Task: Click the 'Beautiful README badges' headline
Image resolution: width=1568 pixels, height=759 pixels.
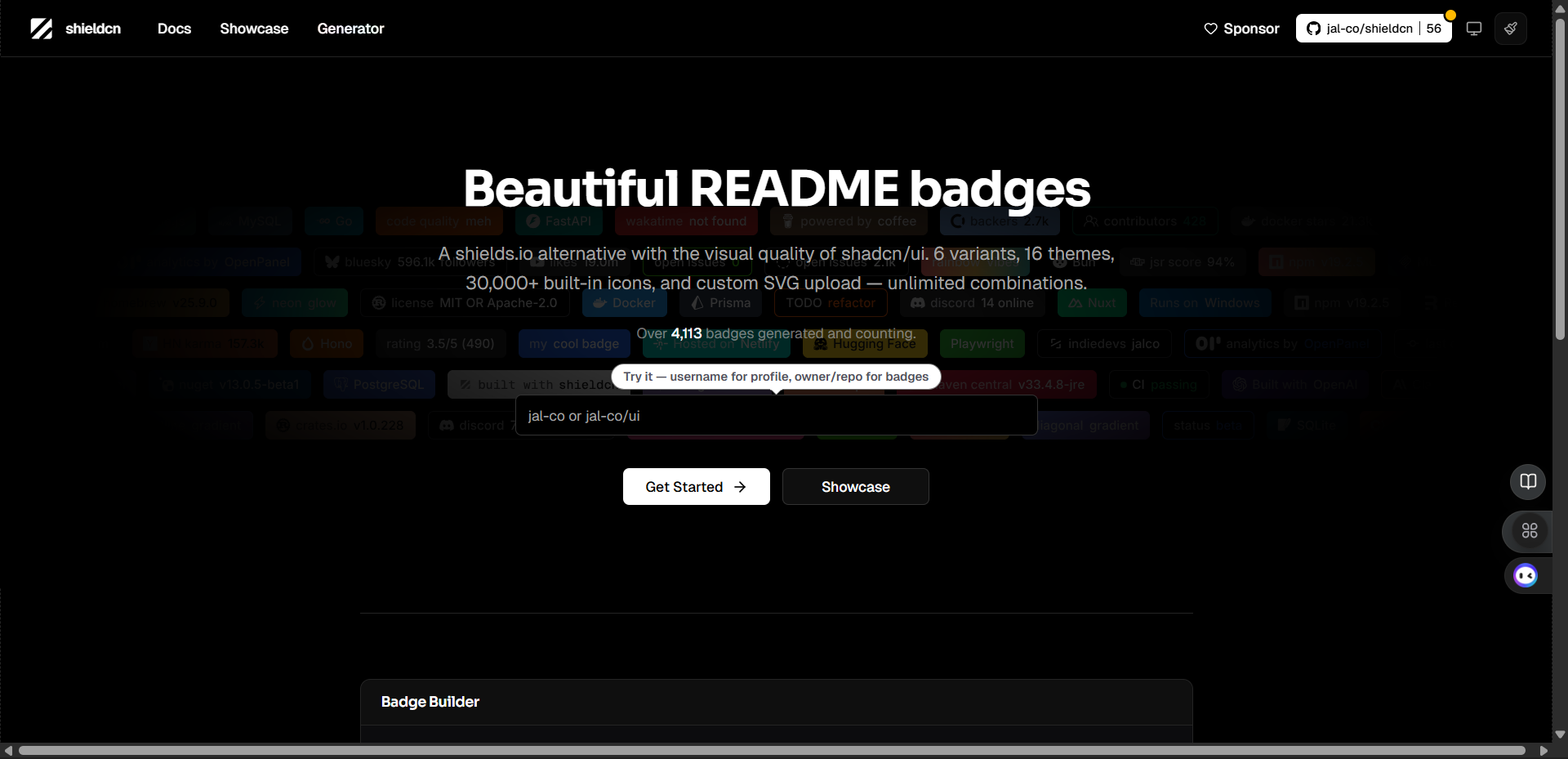Action: click(777, 189)
